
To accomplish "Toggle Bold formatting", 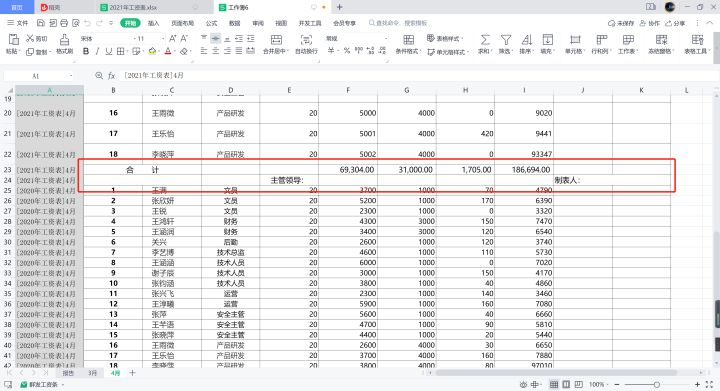I will [86, 51].
